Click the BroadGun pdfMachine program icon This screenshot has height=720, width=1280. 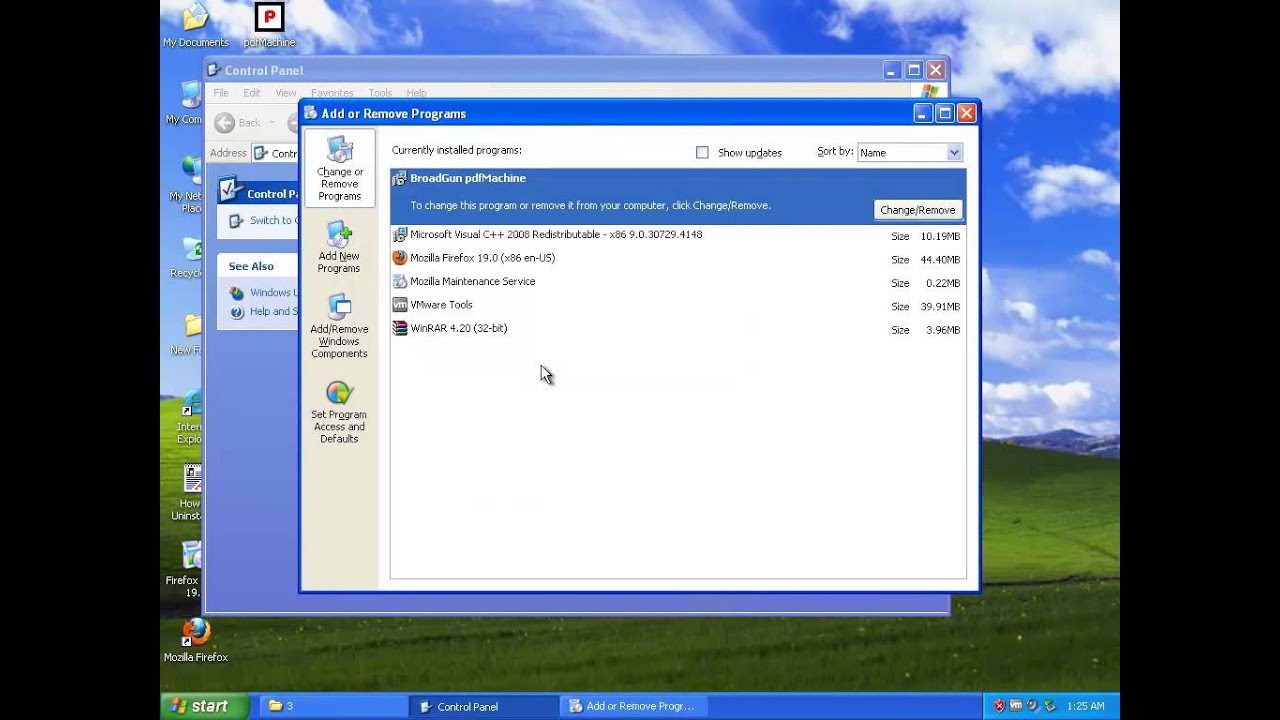pos(399,178)
